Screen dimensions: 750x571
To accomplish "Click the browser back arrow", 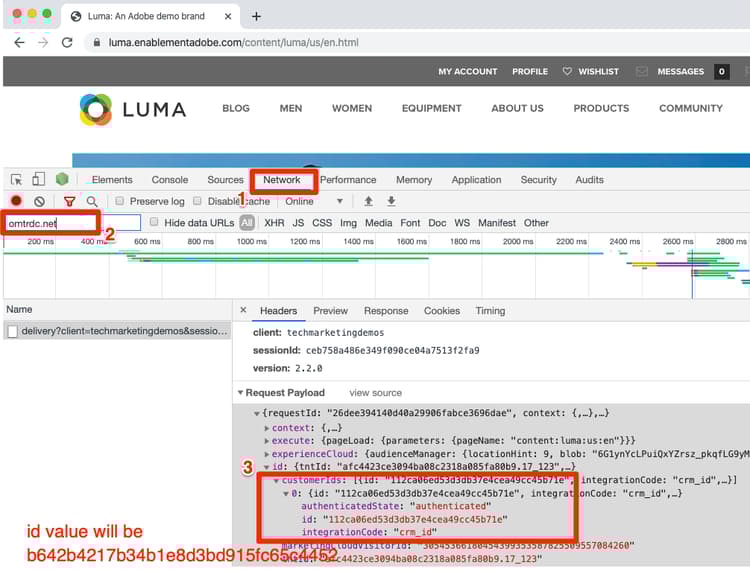I will point(19,43).
